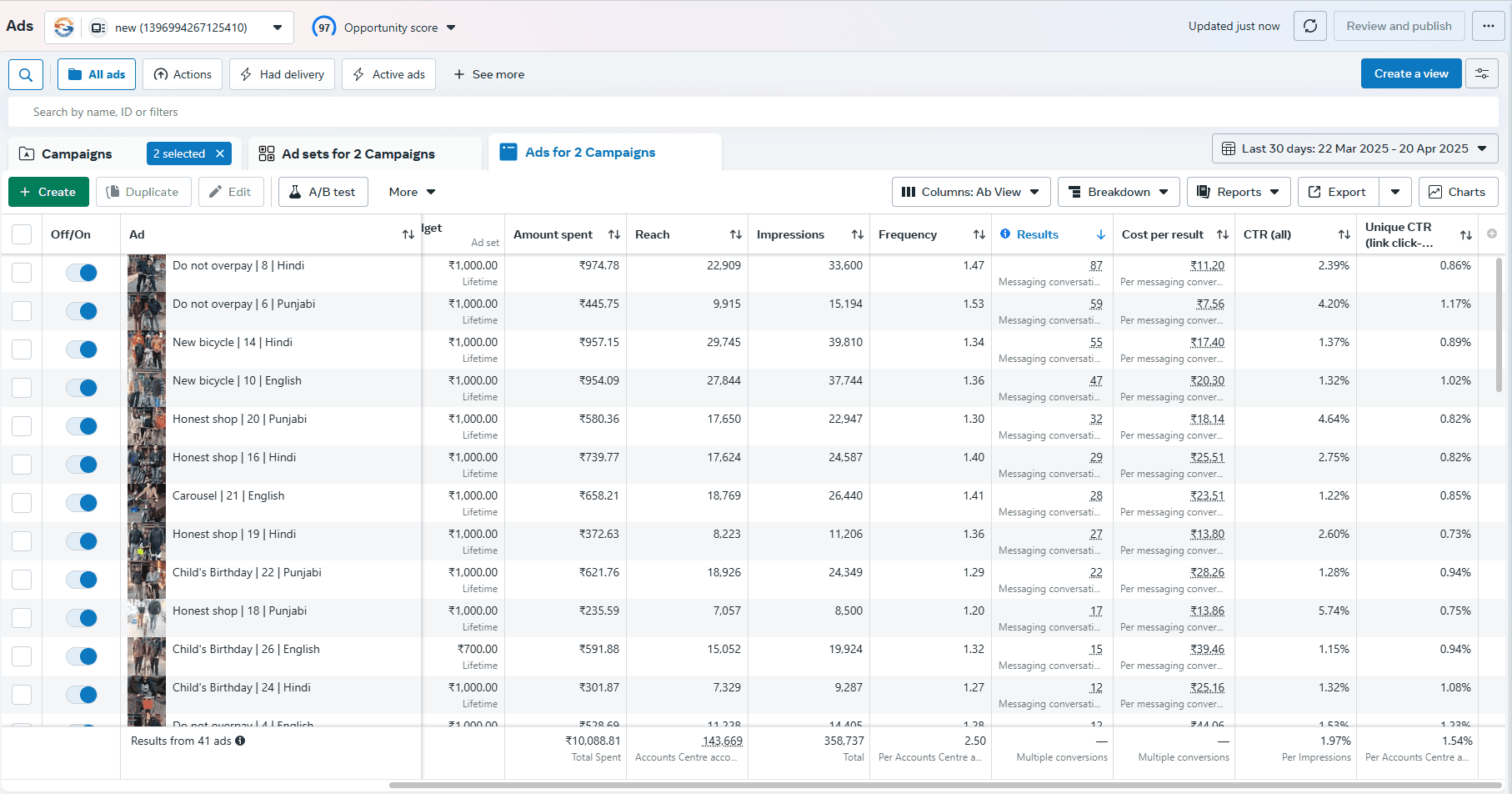This screenshot has width=1512, height=794.
Task: Expand the Columns: Ab View dropdown
Action: click(x=970, y=192)
